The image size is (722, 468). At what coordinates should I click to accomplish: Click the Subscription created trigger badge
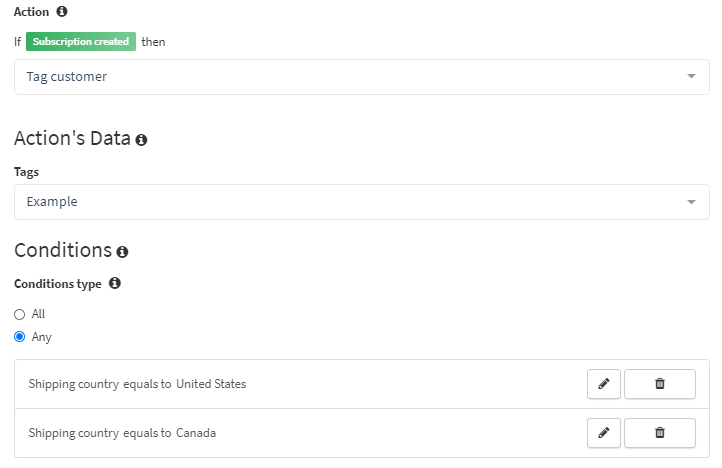pyautogui.click(x=81, y=41)
